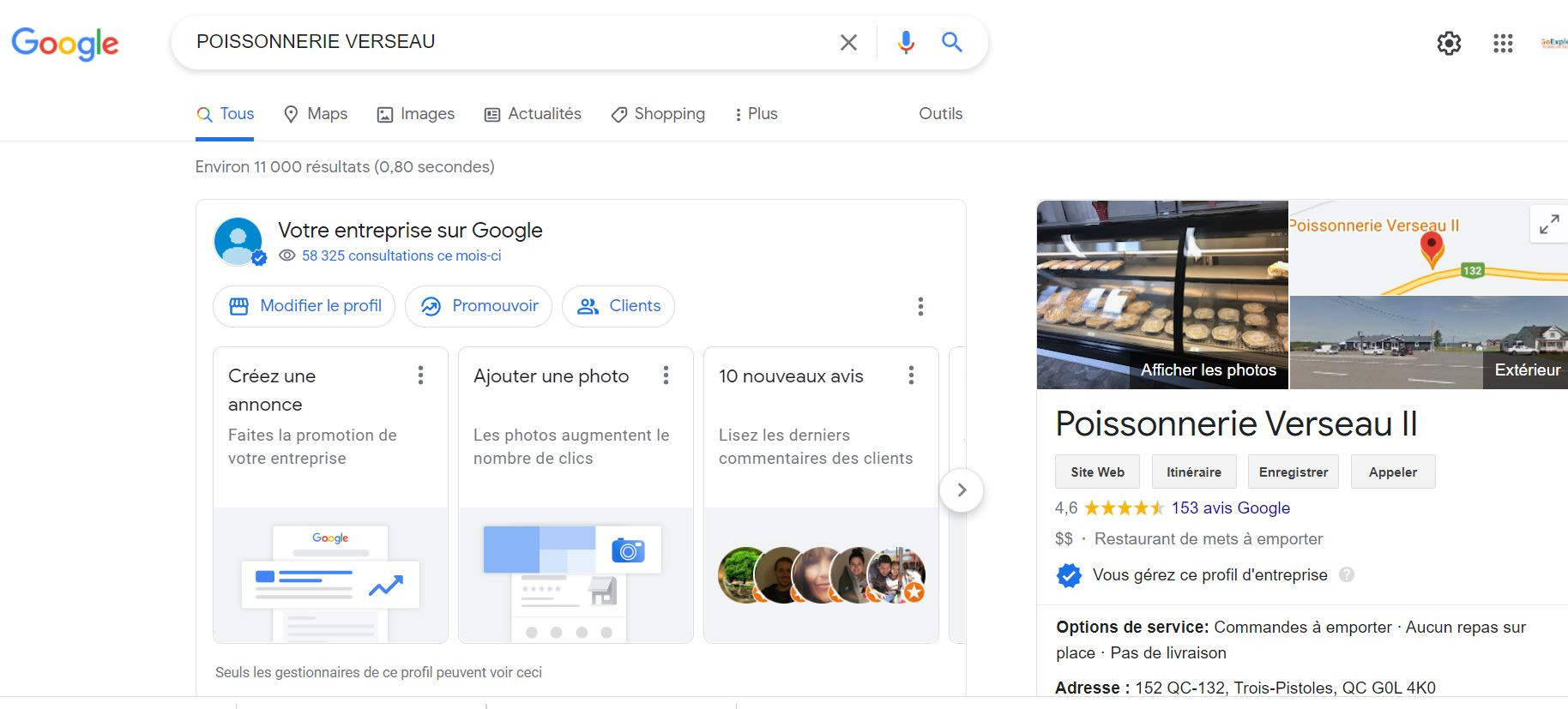Image resolution: width=1568 pixels, height=709 pixels.
Task: Open the Google apps grid icon
Action: point(1503,43)
